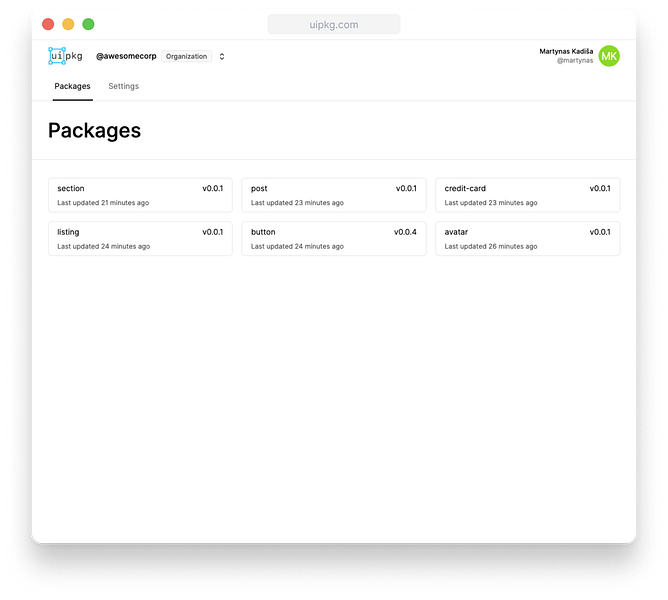Click "Last updated 21 minutes ago" text

103,203
